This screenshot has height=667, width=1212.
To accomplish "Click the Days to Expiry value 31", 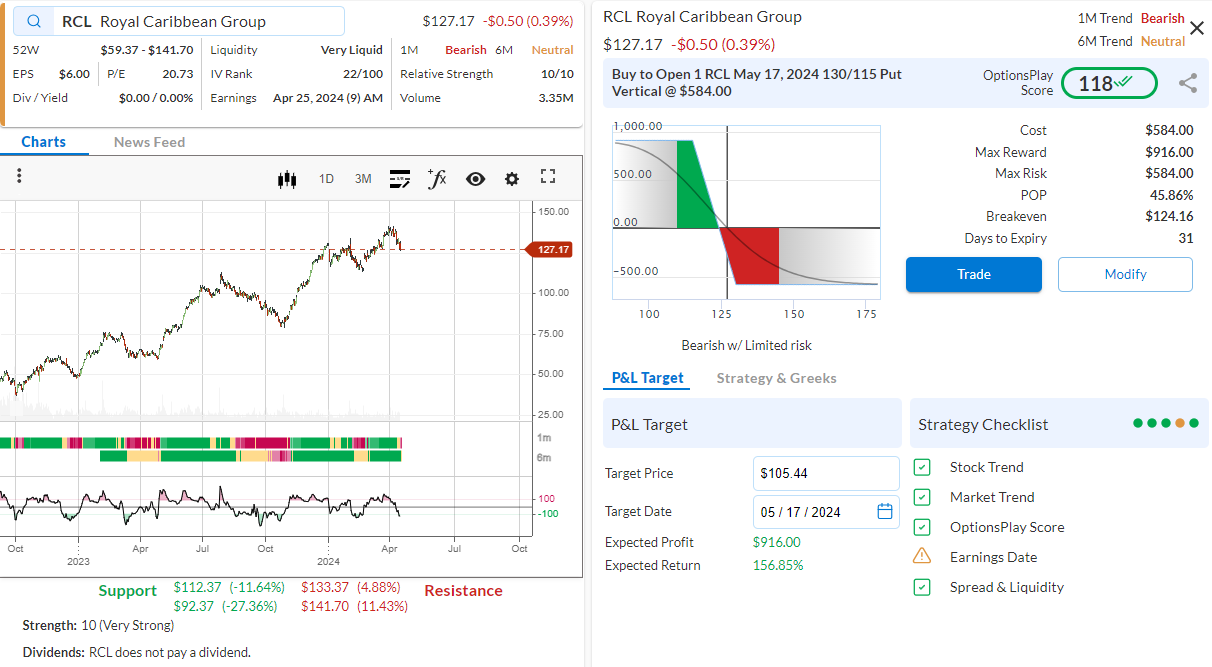I will coord(1186,238).
